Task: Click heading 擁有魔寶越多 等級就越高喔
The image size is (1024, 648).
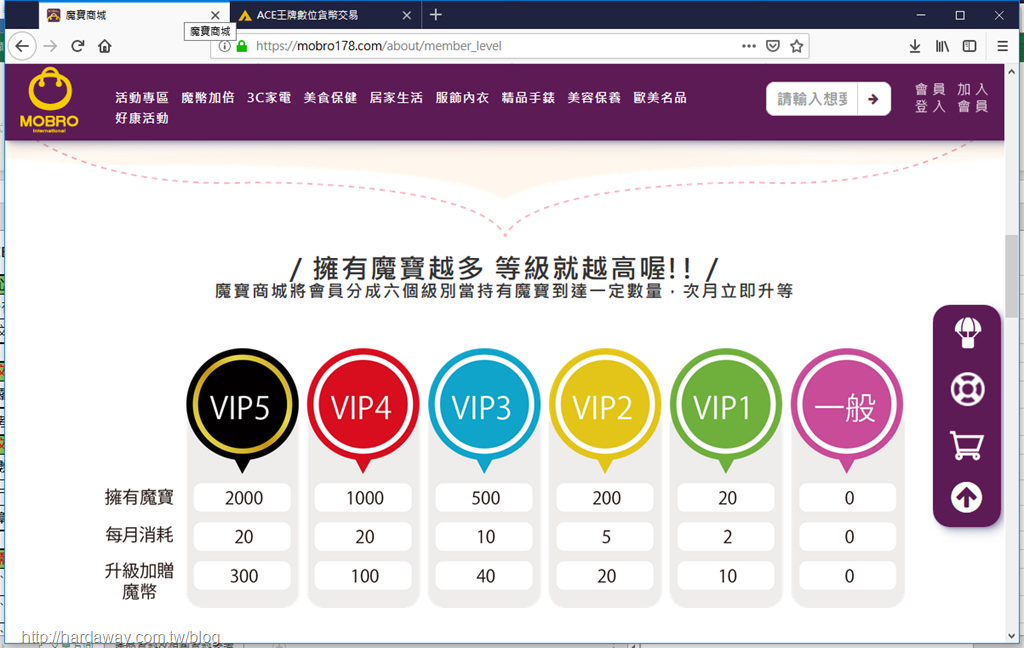Action: coord(504,268)
